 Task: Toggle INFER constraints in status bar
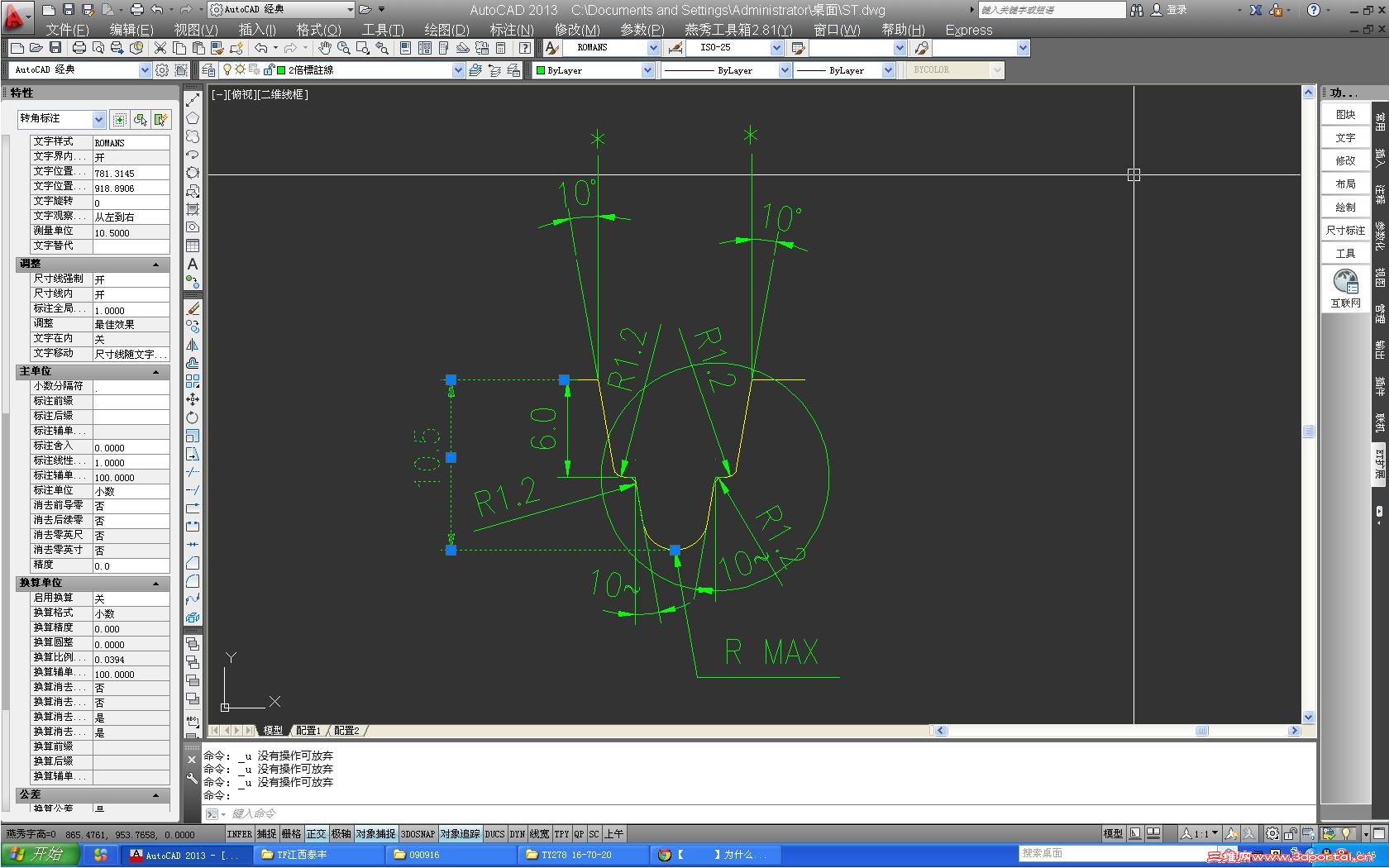pyautogui.click(x=240, y=834)
